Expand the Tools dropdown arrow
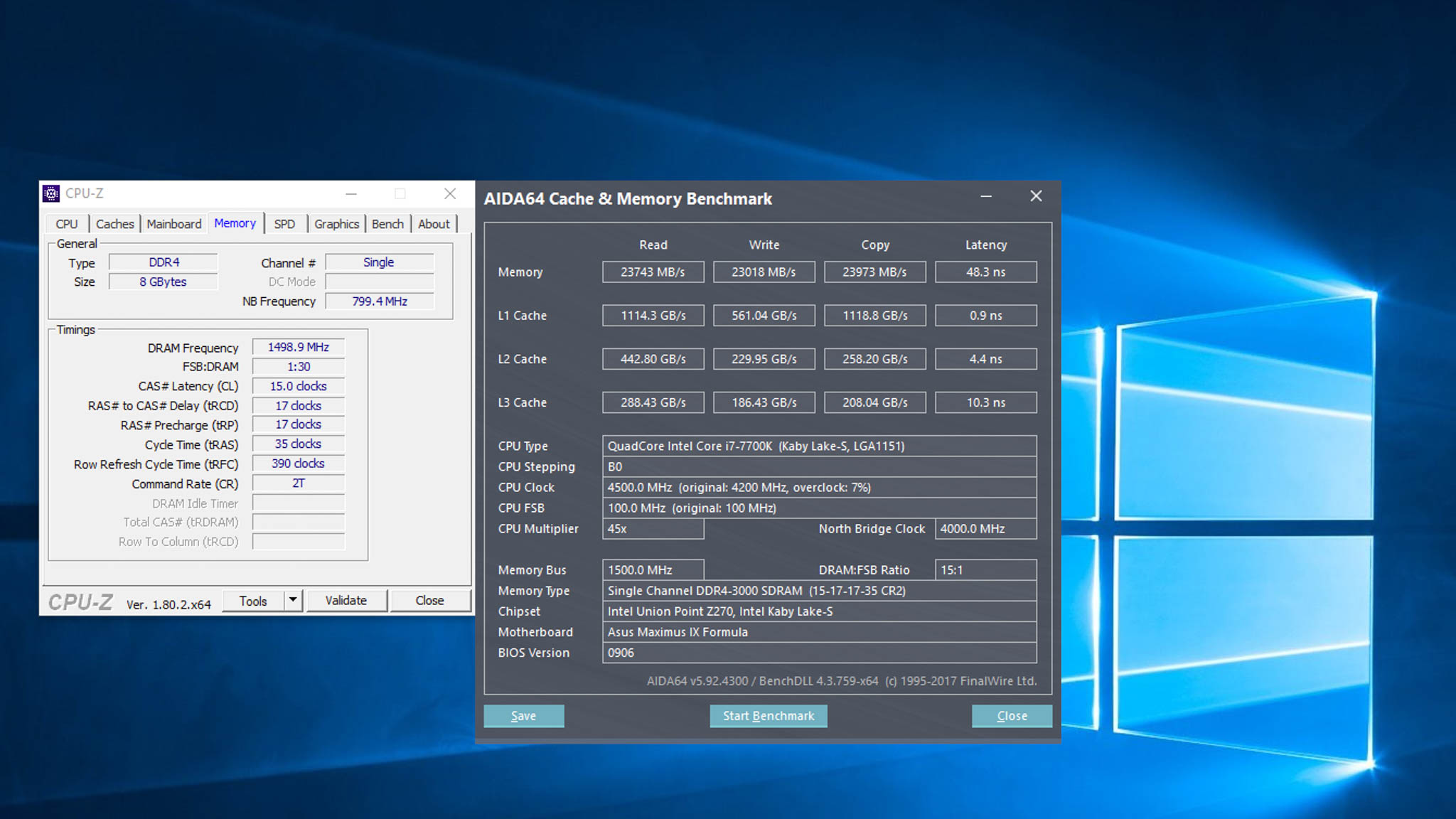 293,601
